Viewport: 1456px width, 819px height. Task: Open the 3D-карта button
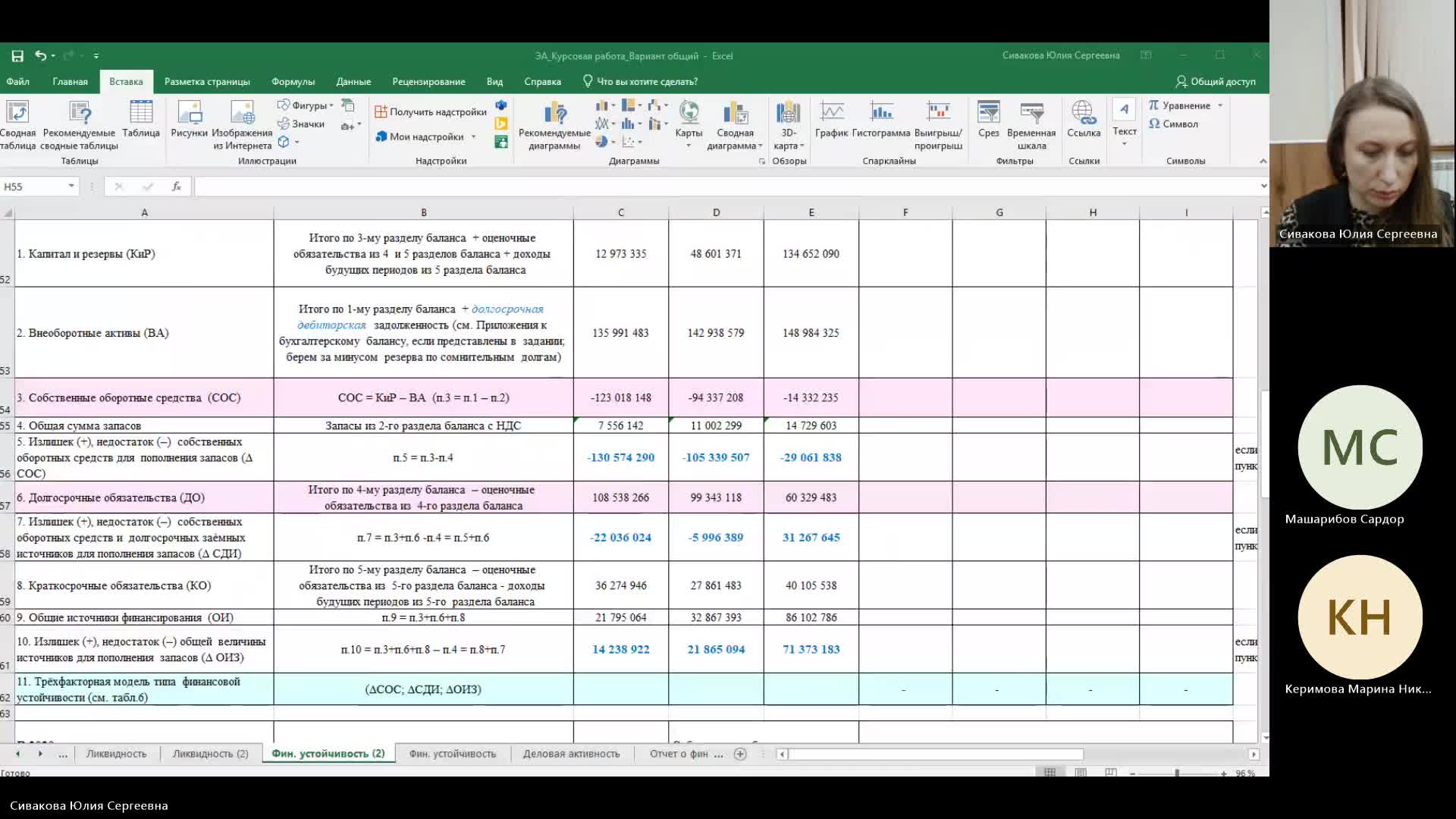point(789,125)
